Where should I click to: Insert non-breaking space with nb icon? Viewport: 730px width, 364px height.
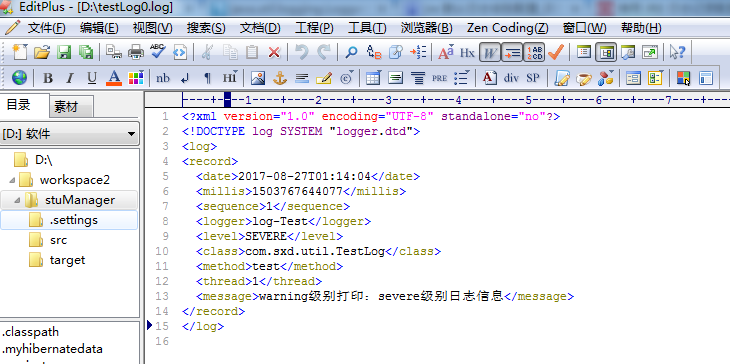[x=162, y=78]
